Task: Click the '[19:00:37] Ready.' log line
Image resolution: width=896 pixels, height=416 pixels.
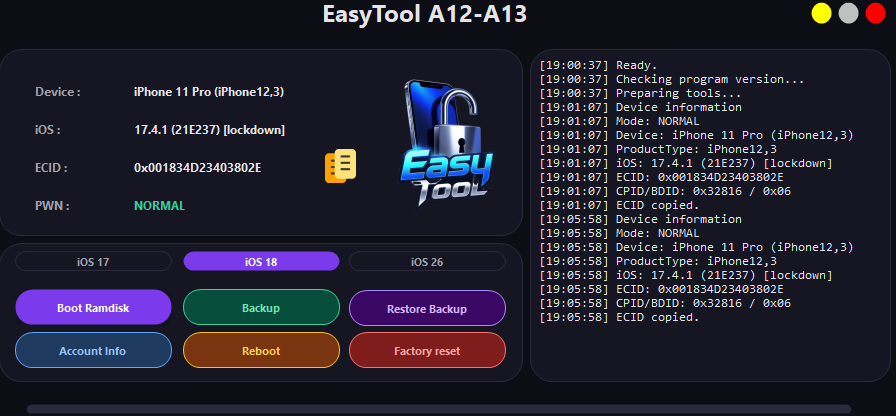Action: click(599, 65)
